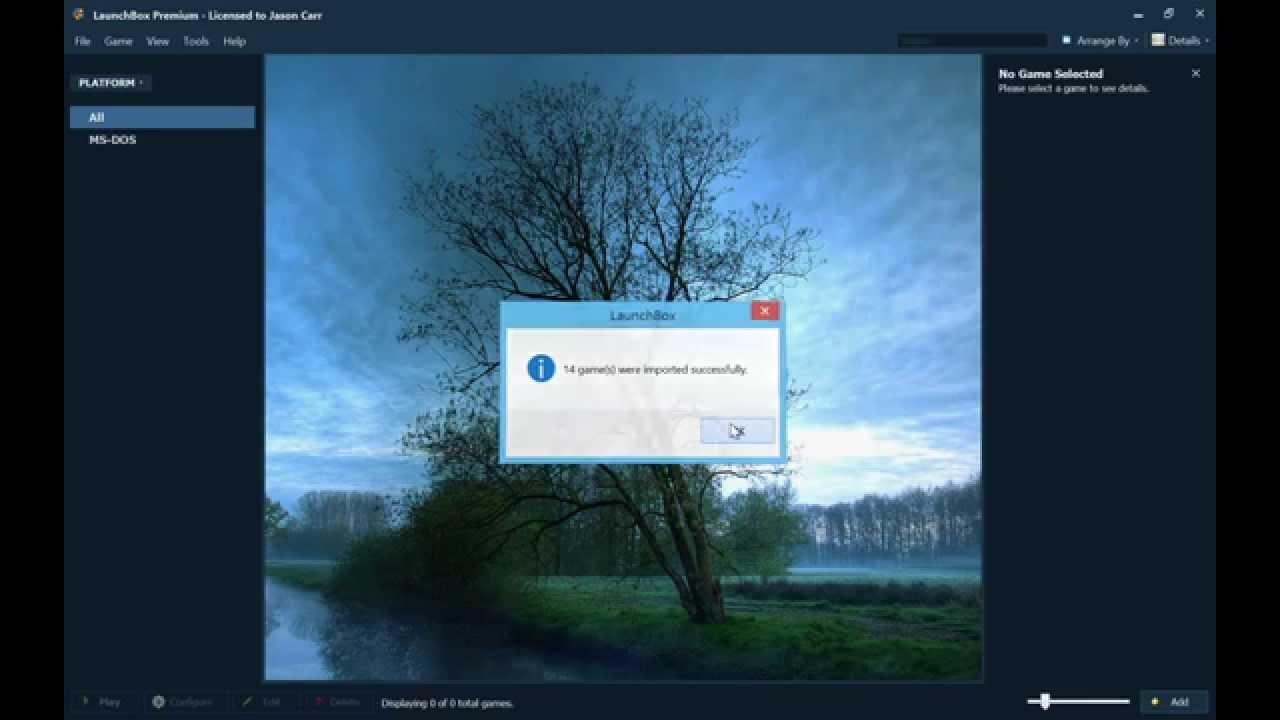1280x720 pixels.
Task: Open the View menu
Action: point(158,41)
